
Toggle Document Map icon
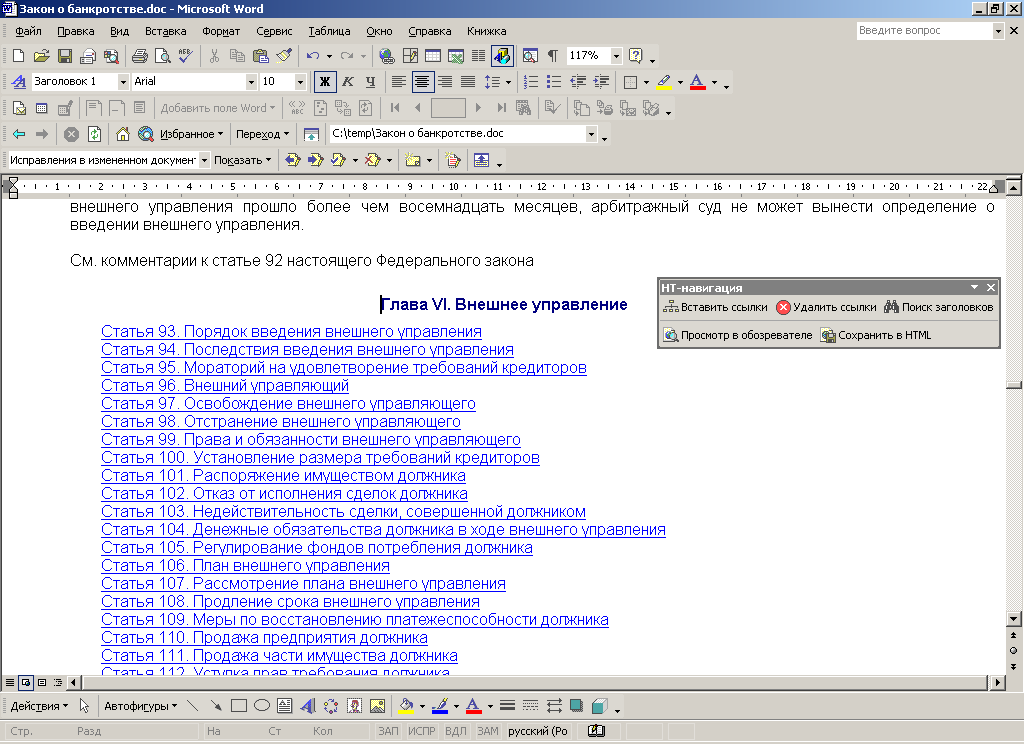[530, 56]
